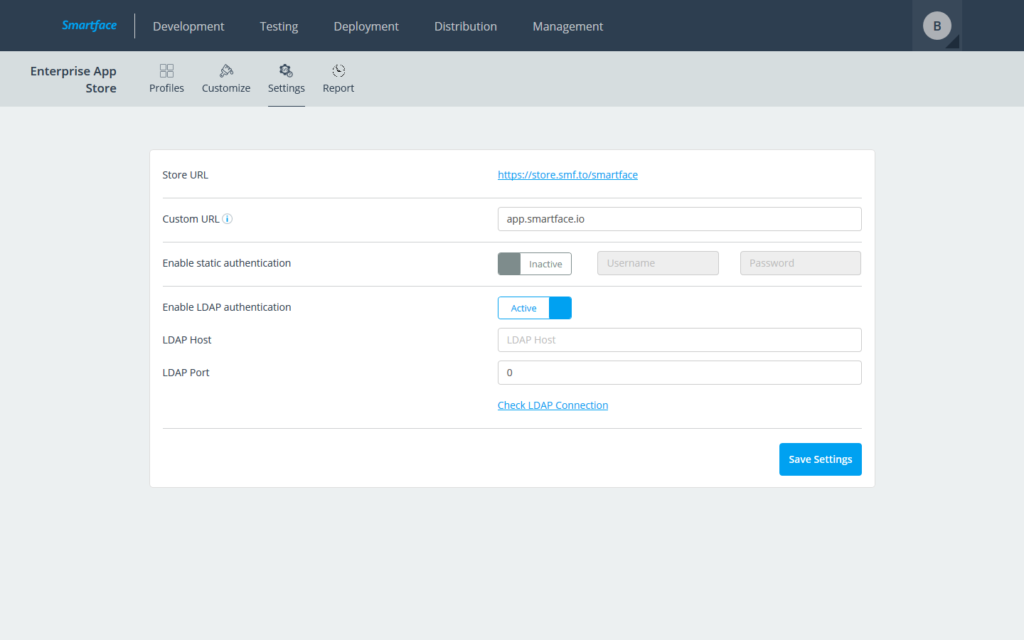The width and height of the screenshot is (1024, 640).
Task: Click Save Settings
Action: coord(820,459)
